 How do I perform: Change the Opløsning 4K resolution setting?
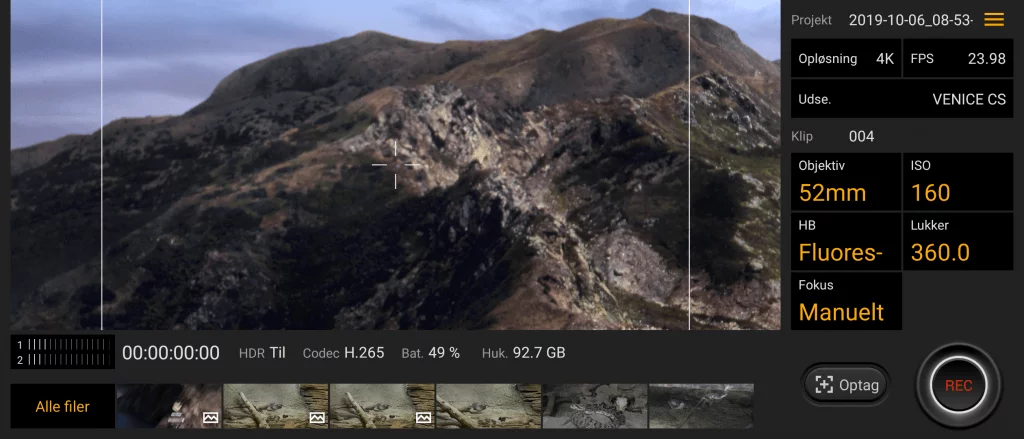coord(846,59)
